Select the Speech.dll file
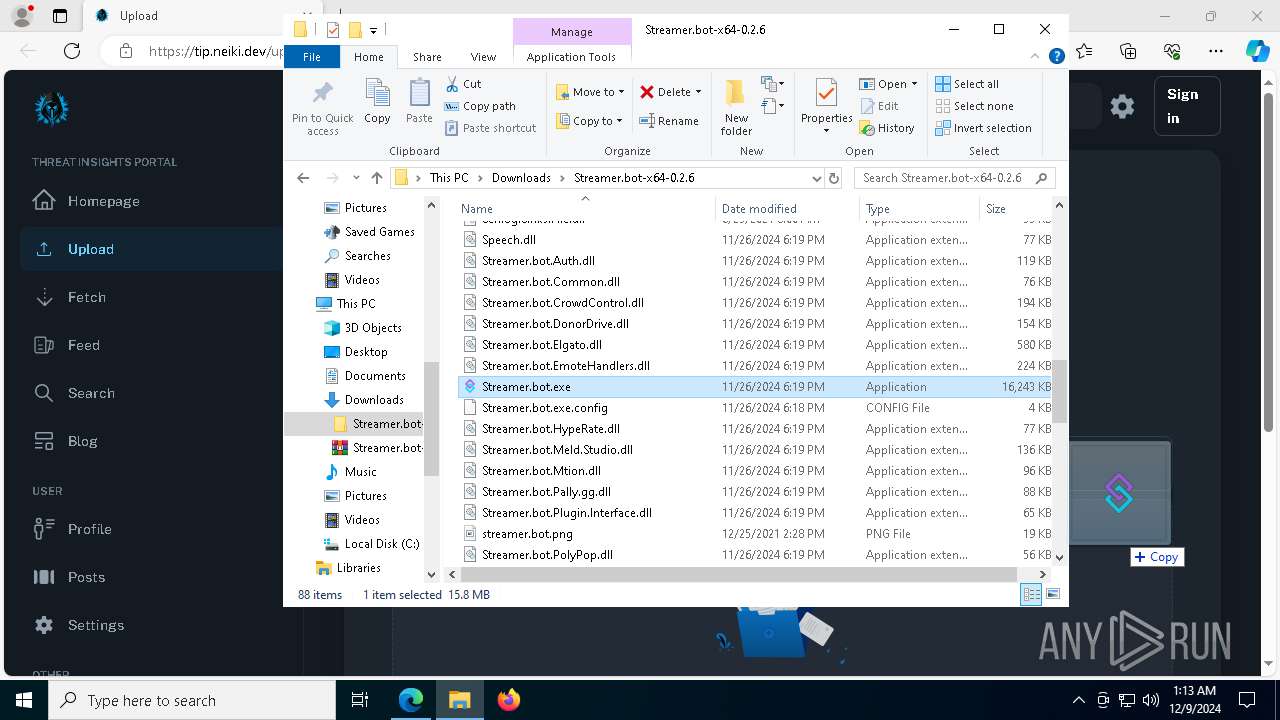 pyautogui.click(x=756, y=240)
